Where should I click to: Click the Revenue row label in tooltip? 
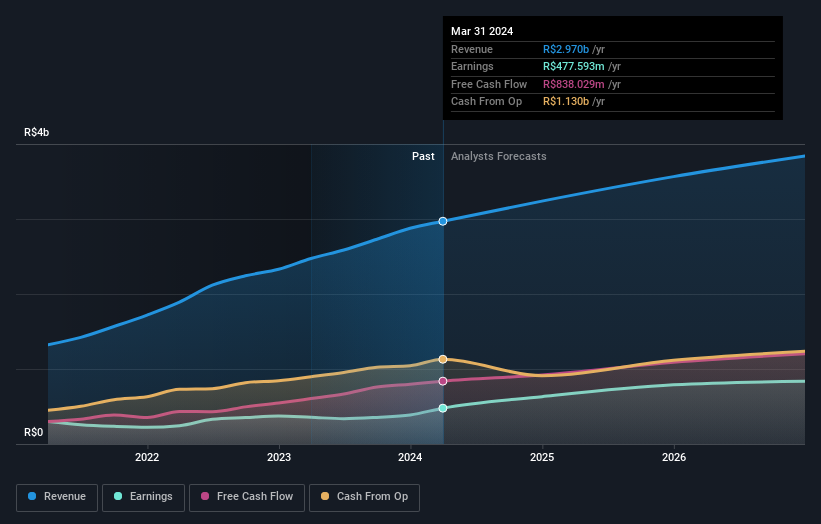472,49
